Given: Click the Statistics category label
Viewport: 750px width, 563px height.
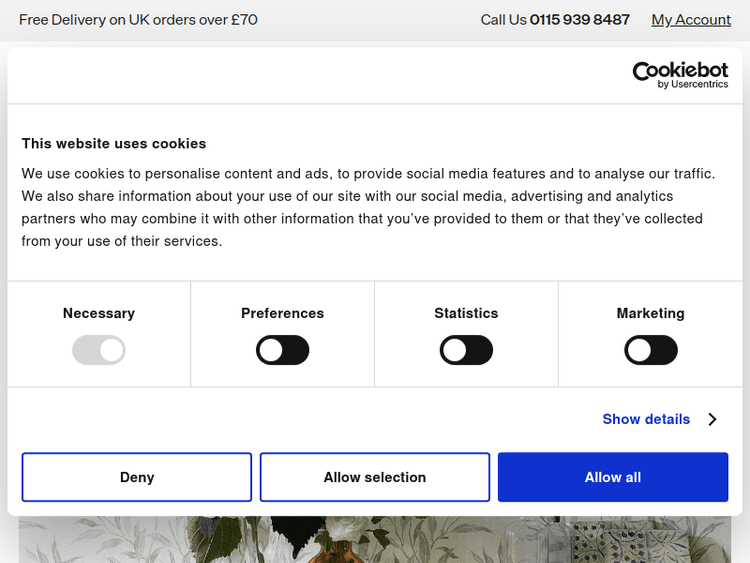Looking at the screenshot, I should coord(466,313).
